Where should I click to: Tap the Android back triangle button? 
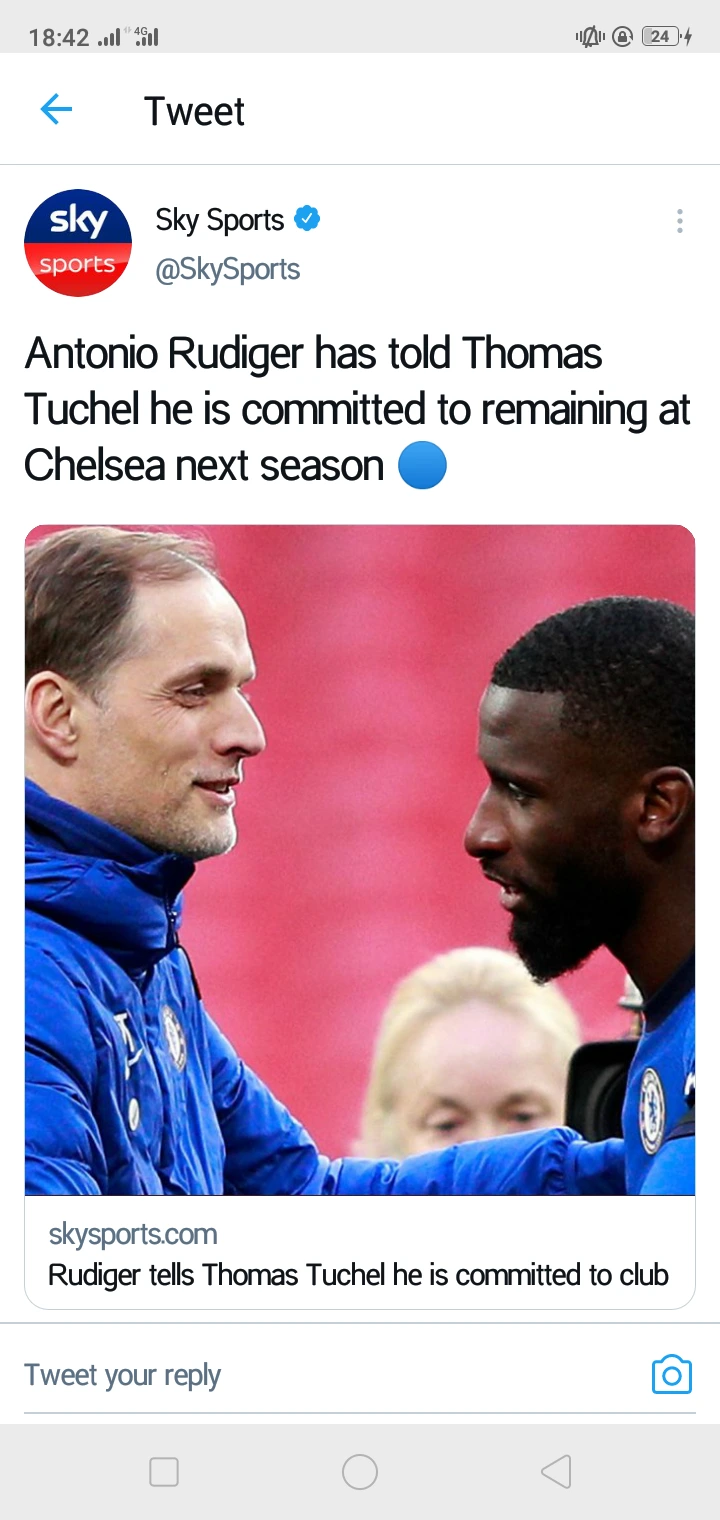[556, 1472]
